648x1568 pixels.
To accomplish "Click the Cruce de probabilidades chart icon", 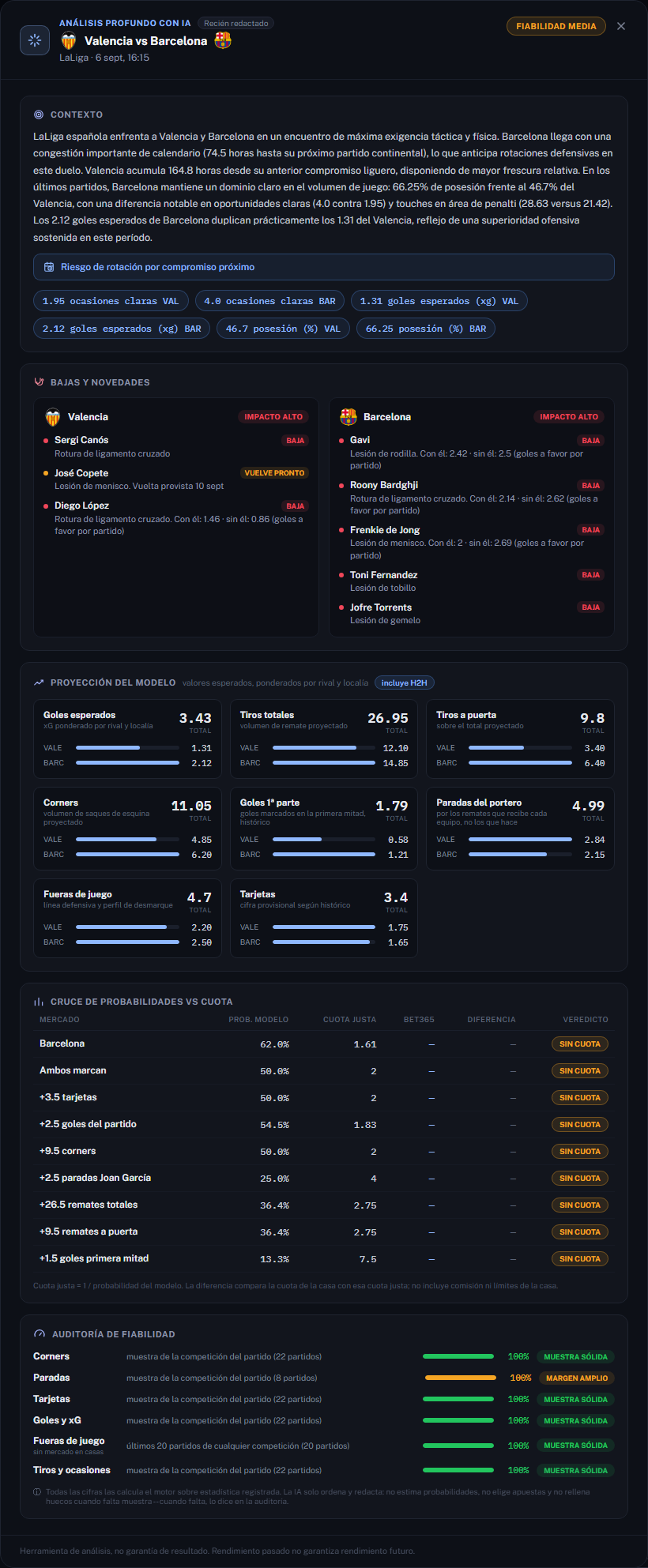I will coord(39,1002).
